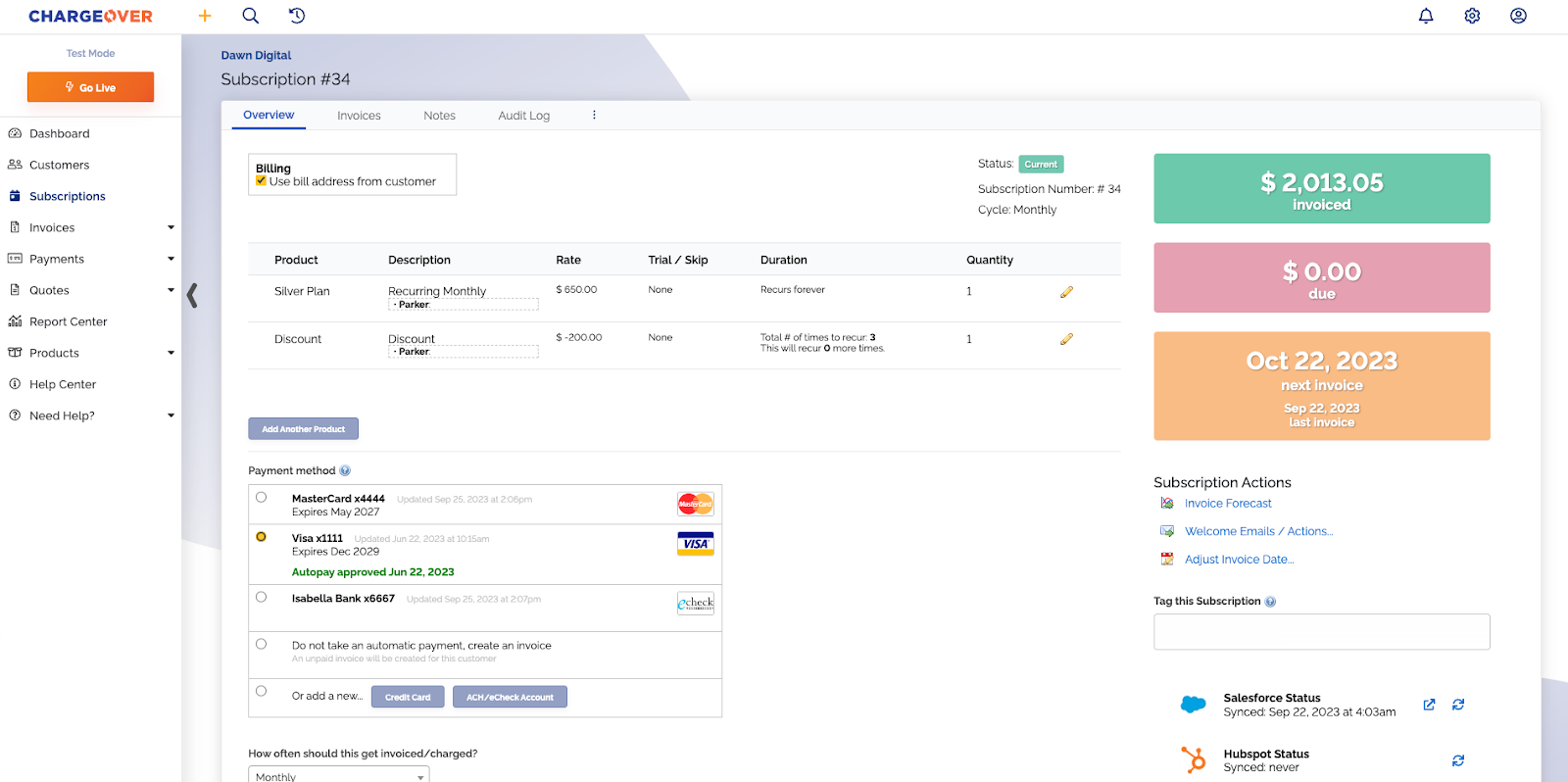Screen dimensions: 1568x782
Task: Click the Customers sidebar icon
Action: 15,165
